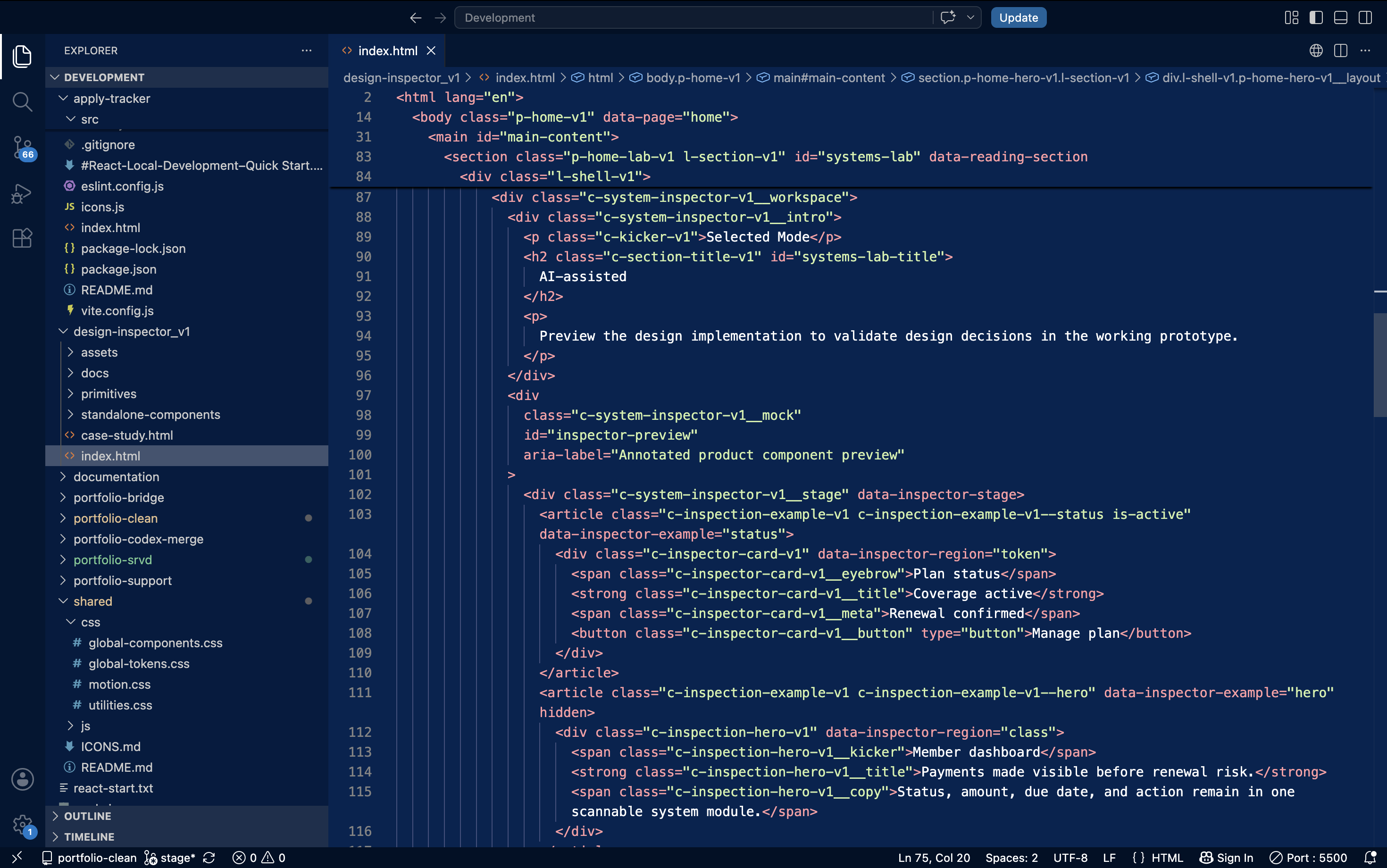Screen dimensions: 1387x868
Task: Open the Manage gear icon
Action: 23,826
